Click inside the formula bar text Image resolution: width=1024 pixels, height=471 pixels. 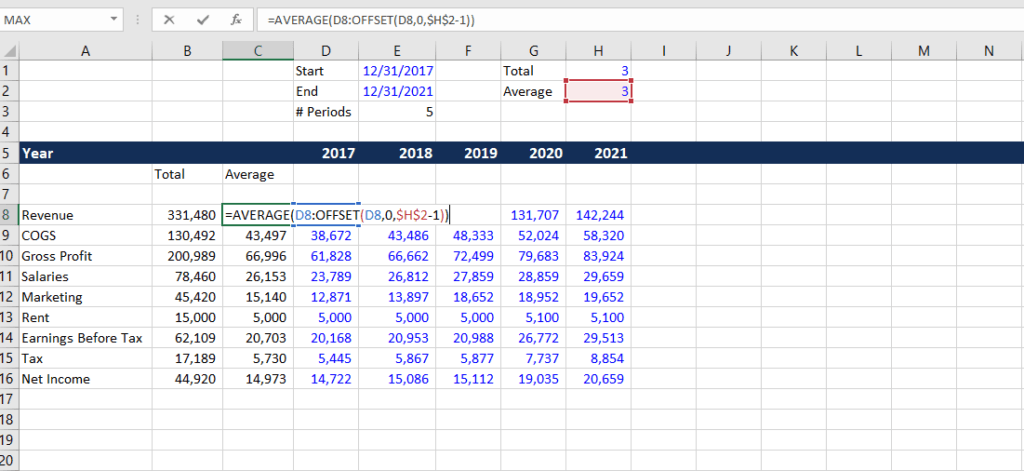[500, 19]
